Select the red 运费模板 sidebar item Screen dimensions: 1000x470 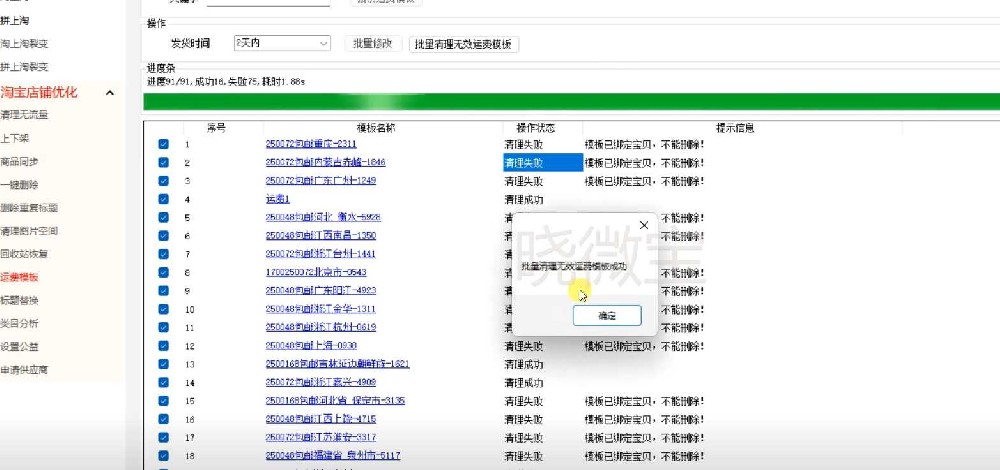[x=19, y=277]
